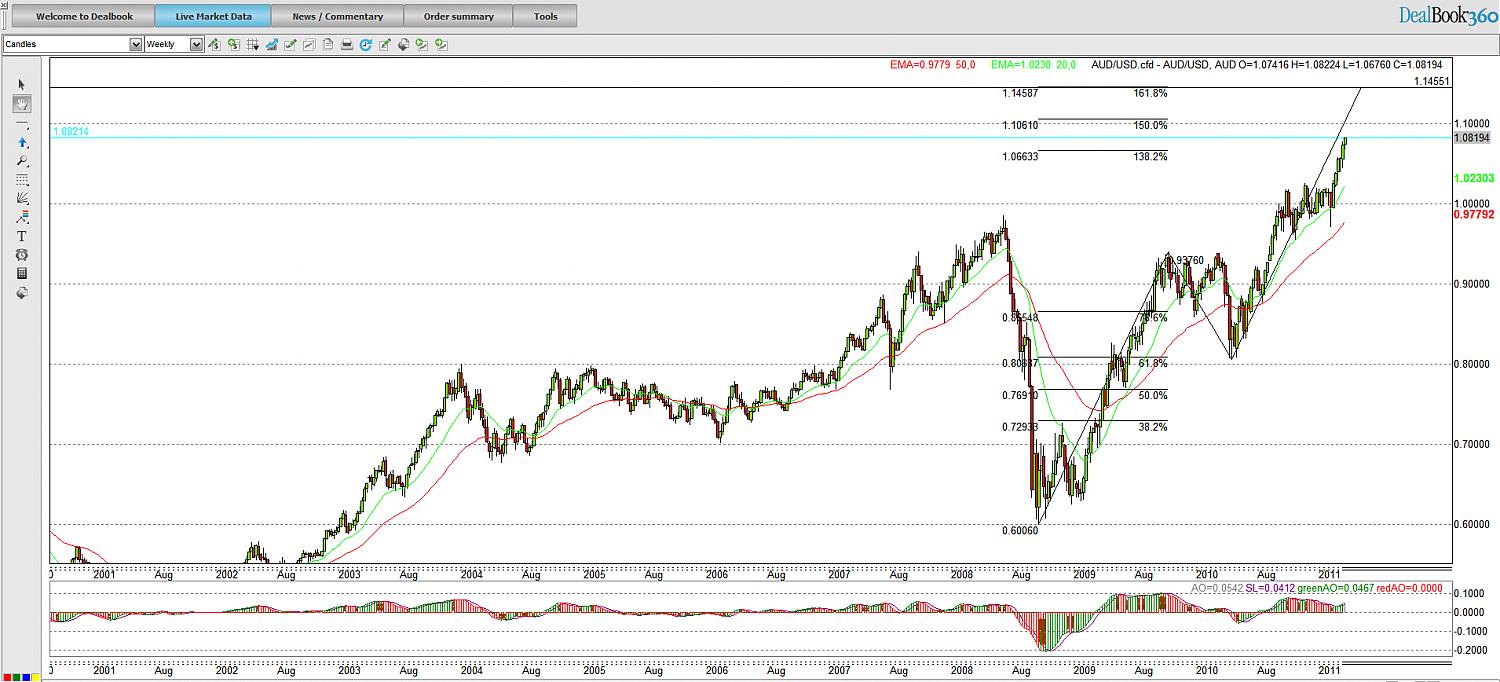Click the 1.14587 Fibonacci price label
Viewport: 1500px width, 682px height.
[x=1020, y=93]
